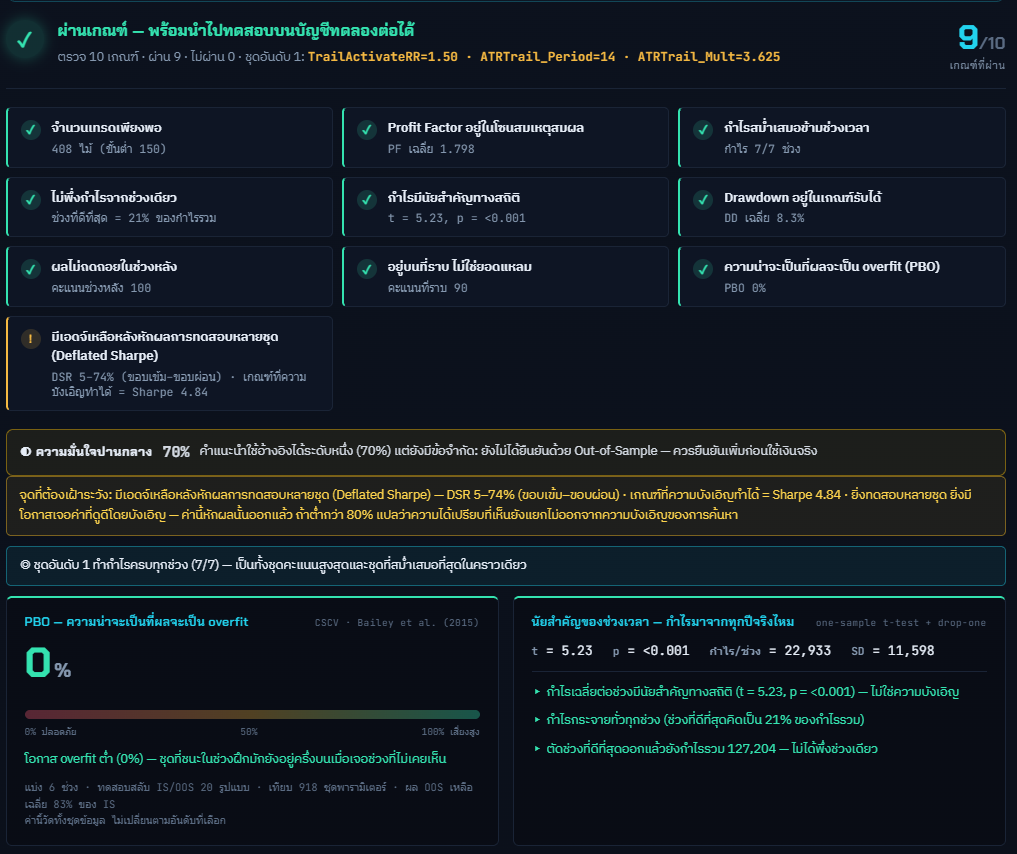Click the check icon beside the t = 5.23 card
The height and width of the screenshot is (854, 1017).
pyautogui.click(x=367, y=200)
